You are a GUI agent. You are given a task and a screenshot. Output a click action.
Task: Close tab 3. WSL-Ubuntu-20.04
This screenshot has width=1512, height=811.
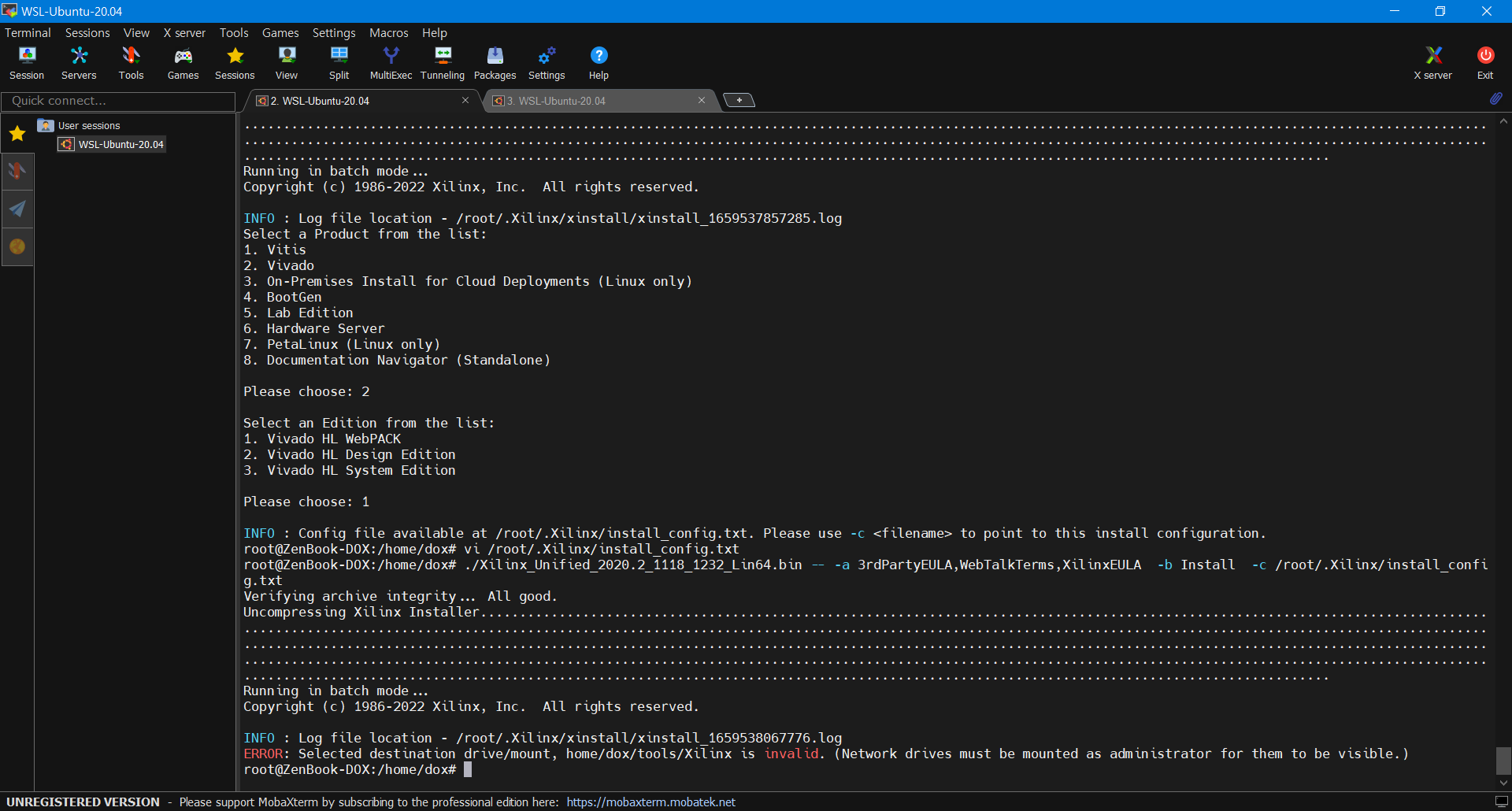702,100
